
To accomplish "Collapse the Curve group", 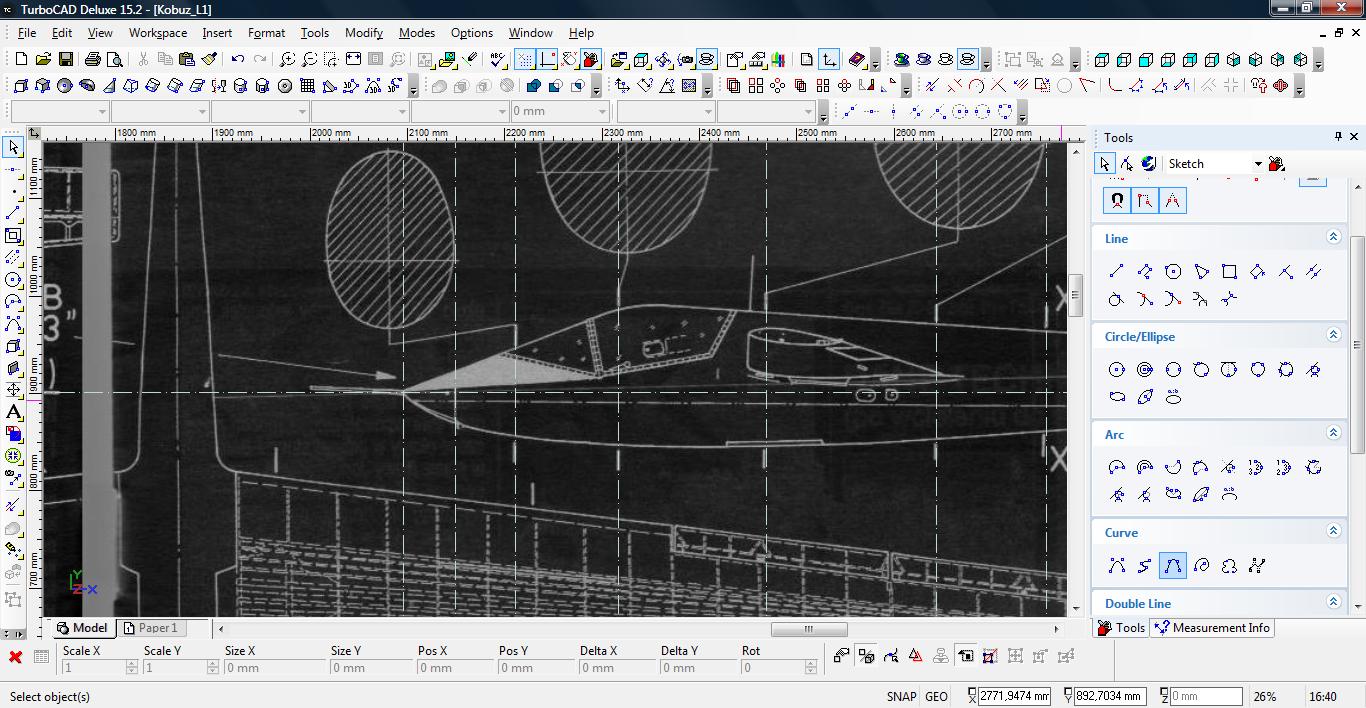I will [x=1333, y=531].
